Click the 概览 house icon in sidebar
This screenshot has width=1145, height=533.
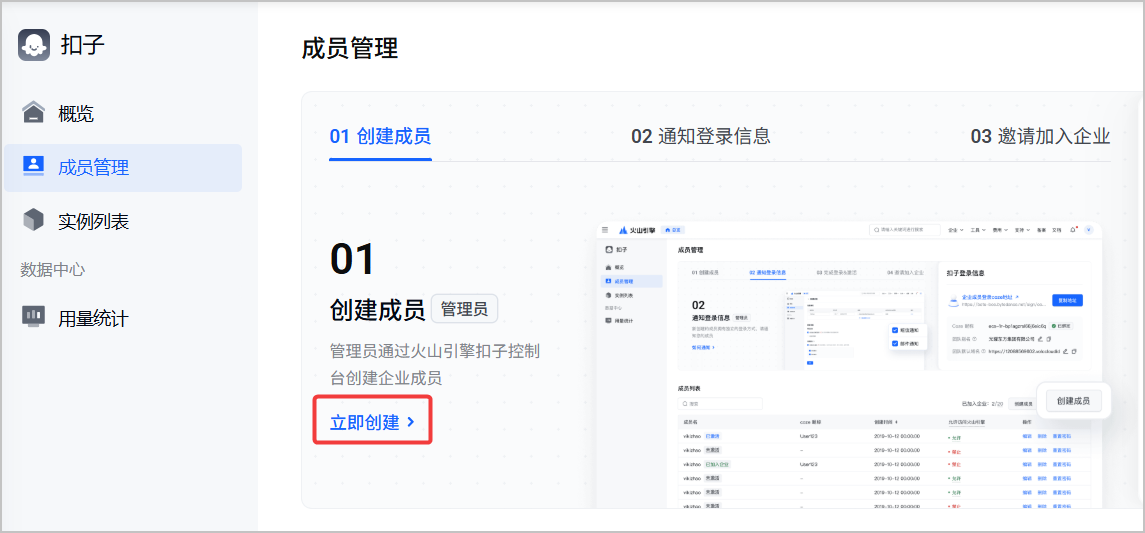[x=34, y=113]
